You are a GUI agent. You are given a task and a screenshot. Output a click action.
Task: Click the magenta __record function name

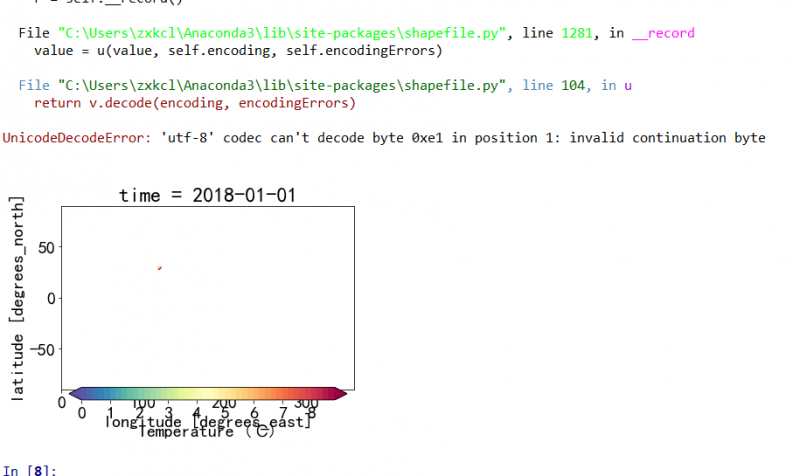(663, 33)
